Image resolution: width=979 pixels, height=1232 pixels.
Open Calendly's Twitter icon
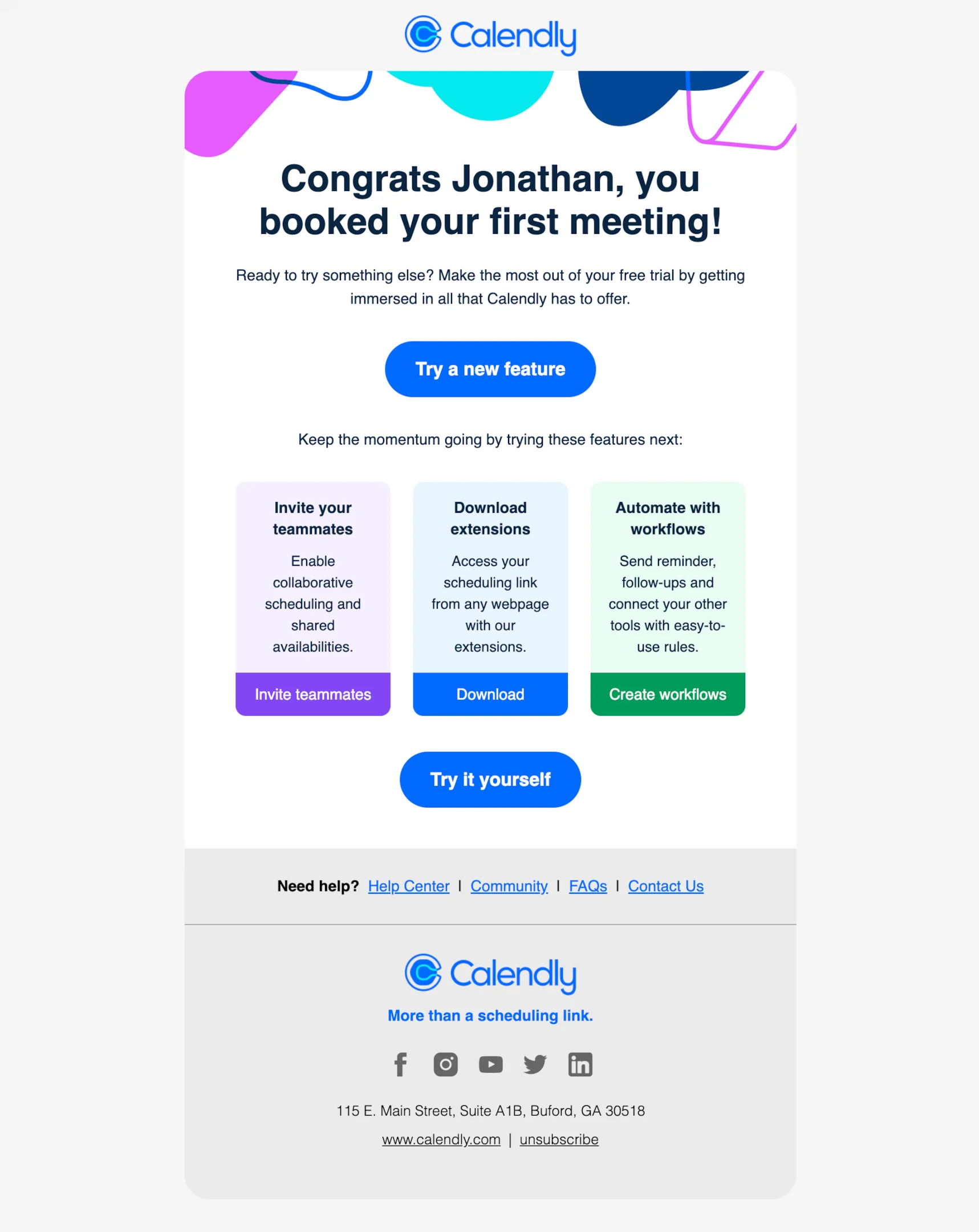click(x=535, y=1064)
